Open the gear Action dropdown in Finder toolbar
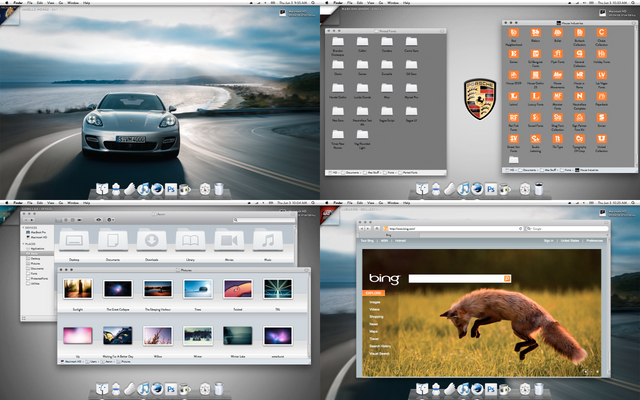640x400 pixels. click(110, 220)
